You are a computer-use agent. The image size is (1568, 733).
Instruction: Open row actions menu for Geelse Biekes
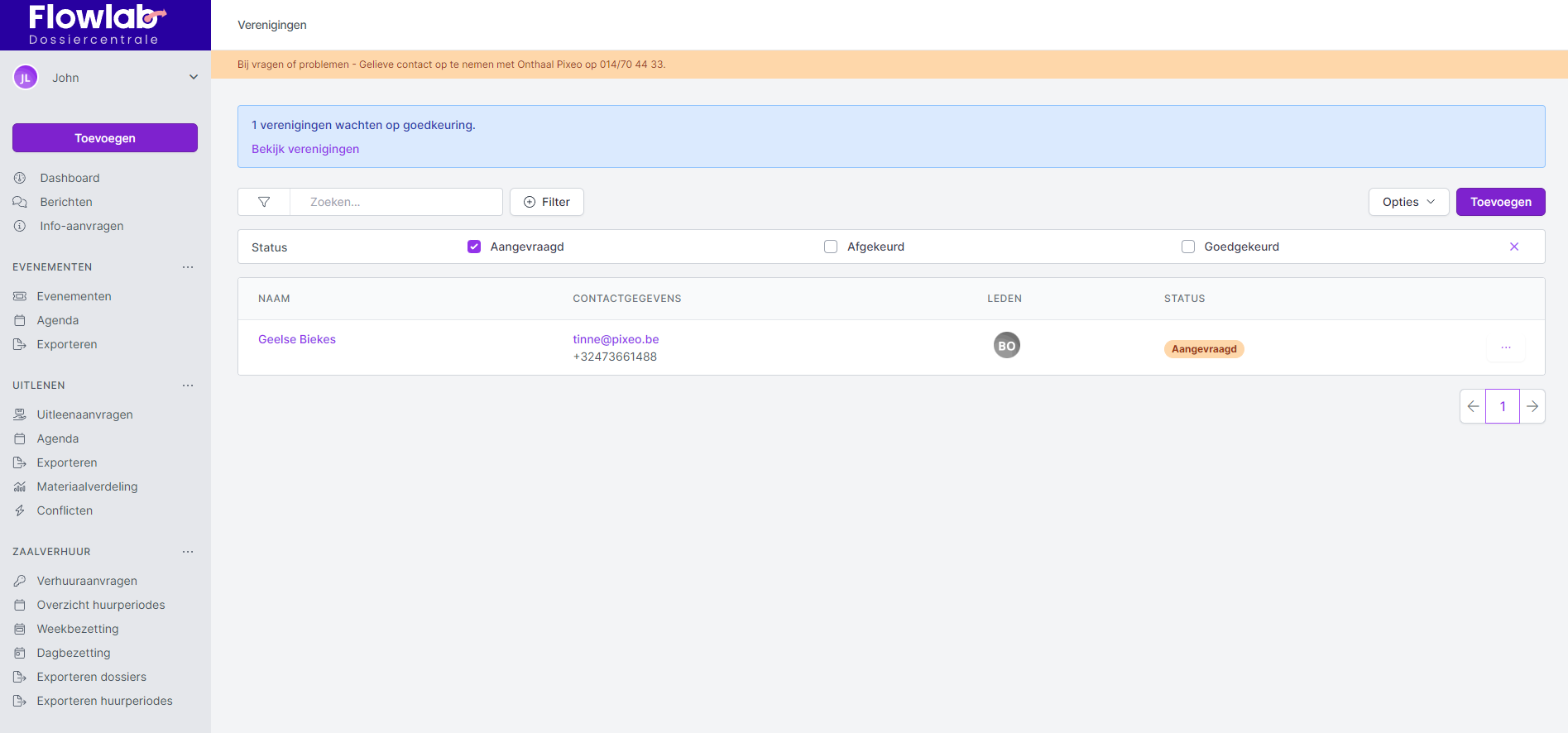1505,348
